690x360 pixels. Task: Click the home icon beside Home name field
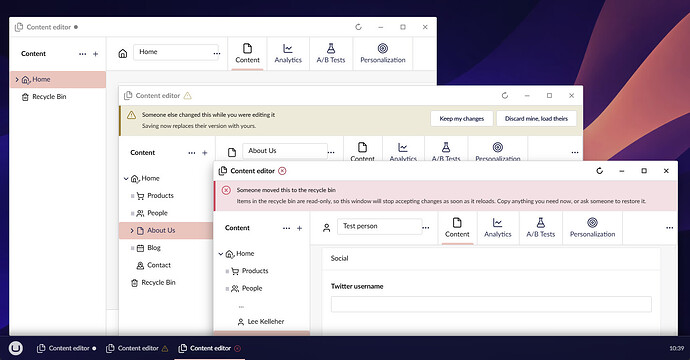123,54
